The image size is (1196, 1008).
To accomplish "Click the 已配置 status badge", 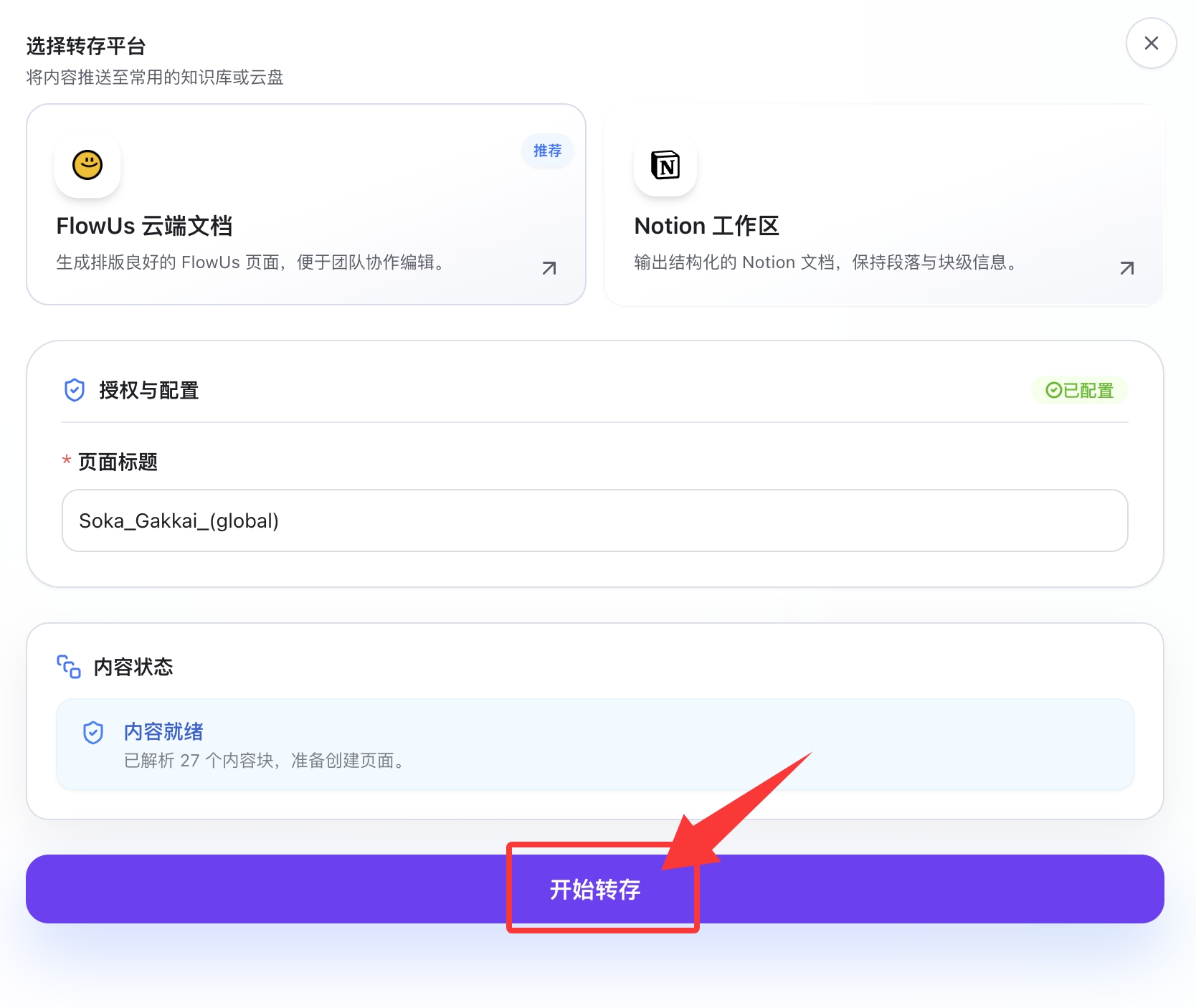I will click(1079, 390).
